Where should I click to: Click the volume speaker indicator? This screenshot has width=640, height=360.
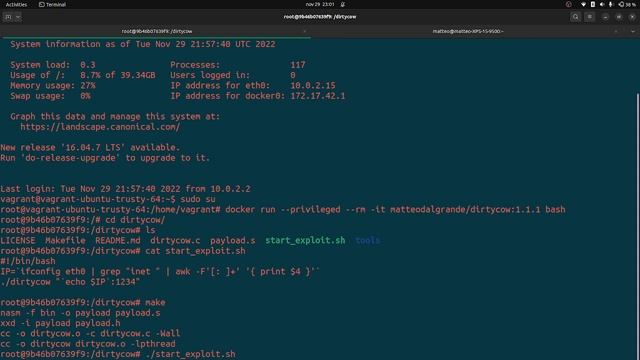coord(602,4)
